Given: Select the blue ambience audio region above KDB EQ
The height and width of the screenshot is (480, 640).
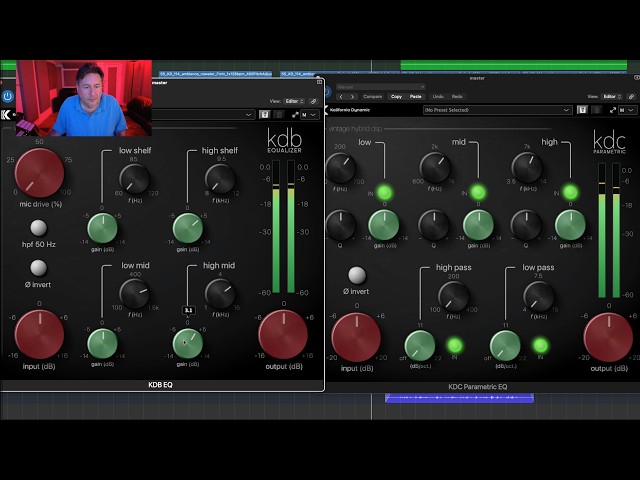Looking at the screenshot, I should (x=216, y=74).
